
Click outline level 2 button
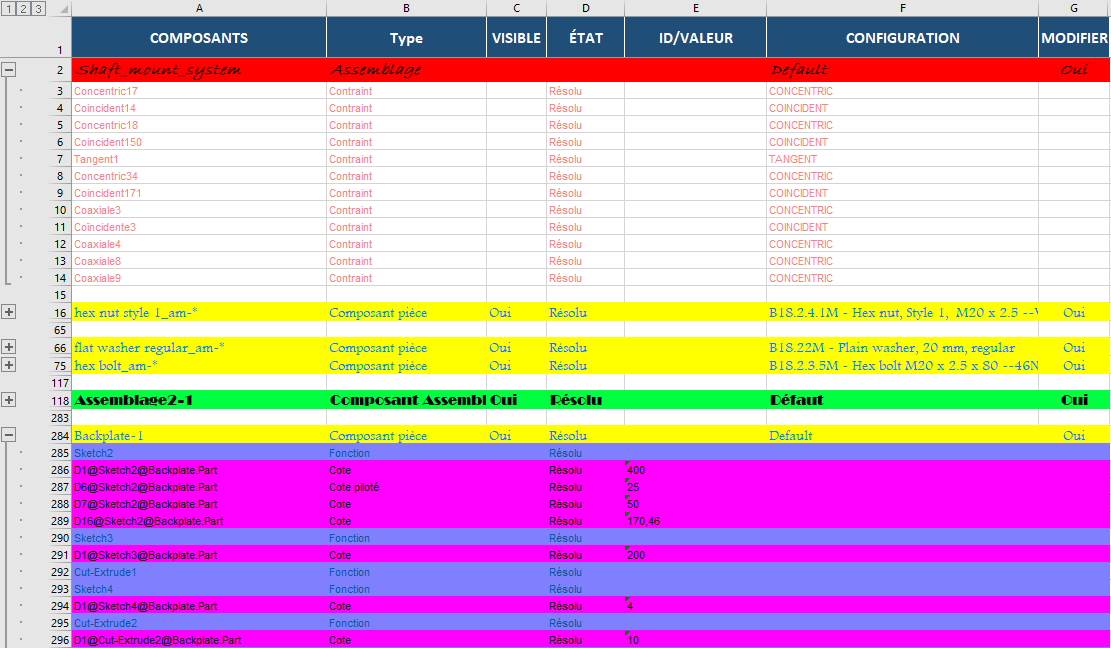pyautogui.click(x=23, y=9)
